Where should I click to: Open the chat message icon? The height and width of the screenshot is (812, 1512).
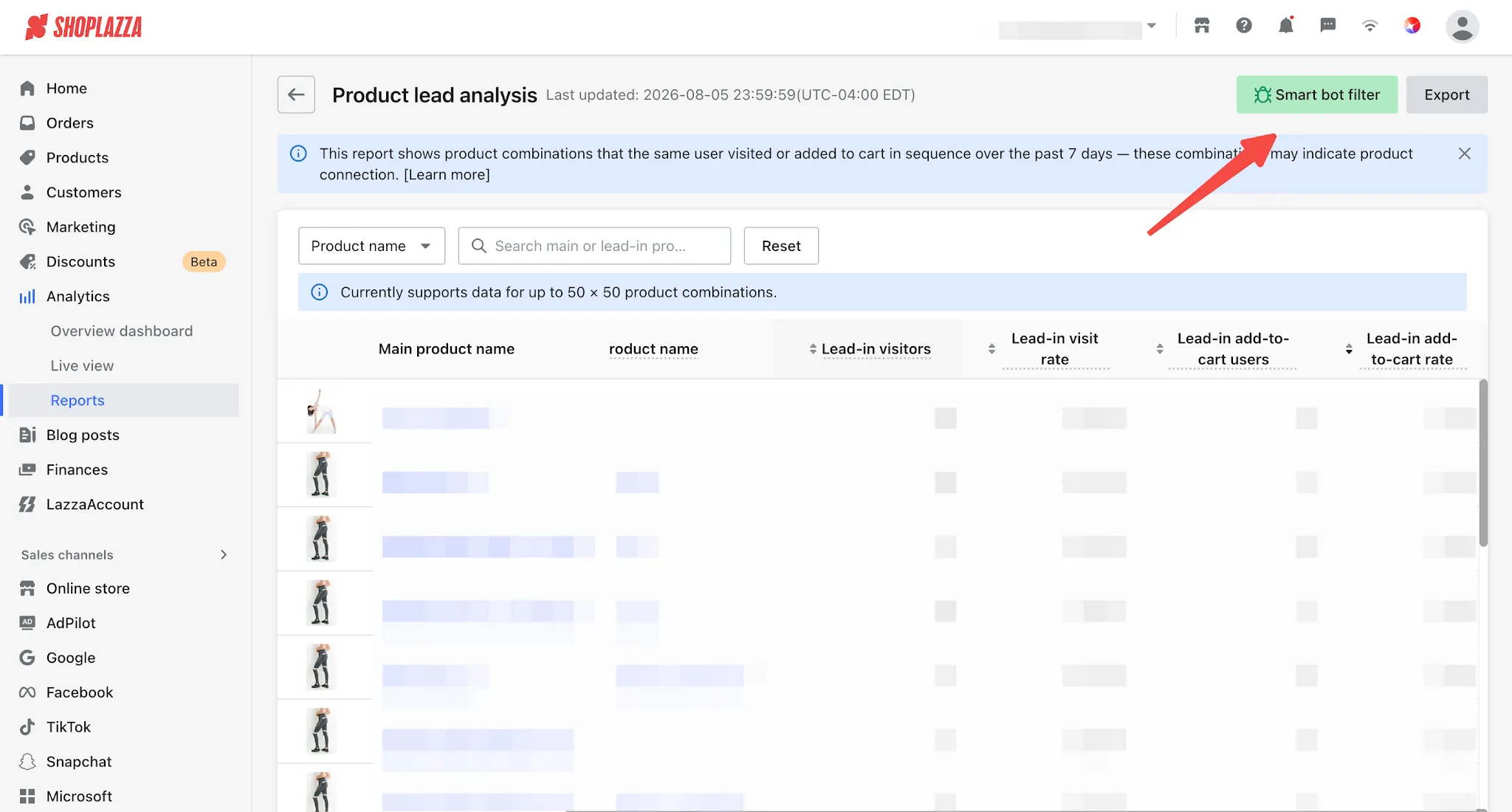[x=1327, y=26]
